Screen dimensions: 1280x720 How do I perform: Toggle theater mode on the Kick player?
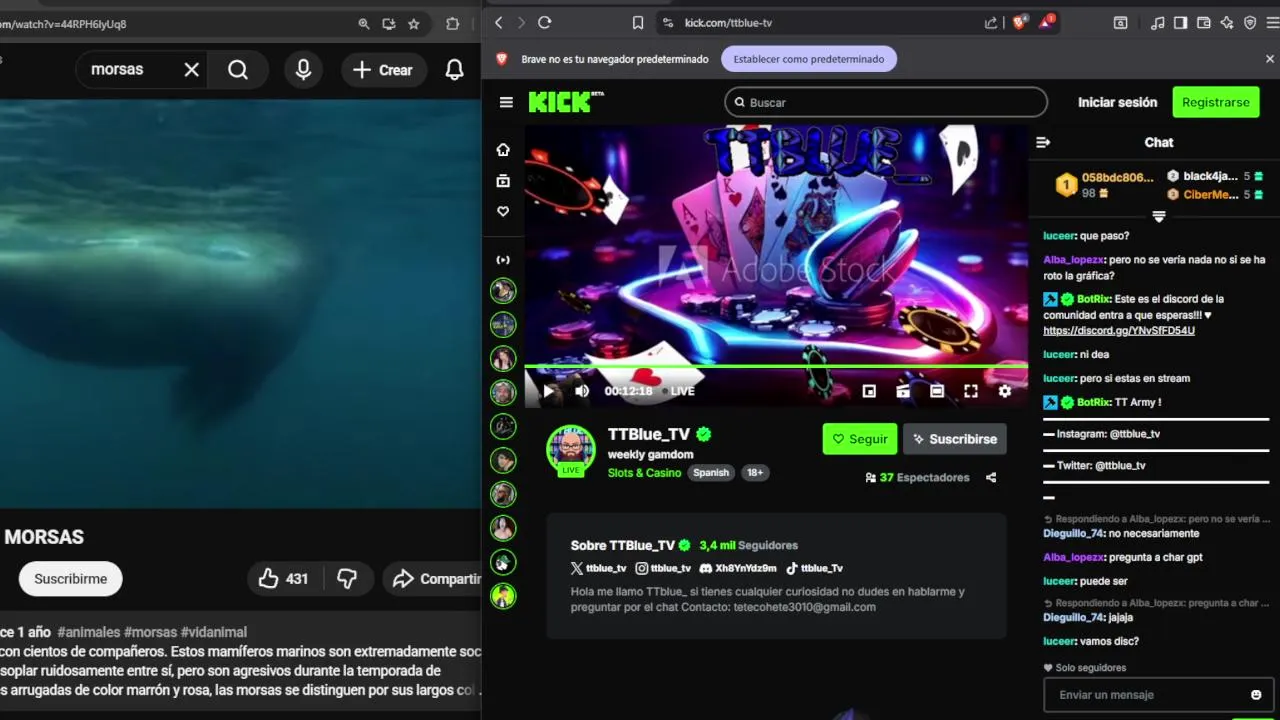pyautogui.click(x=937, y=391)
